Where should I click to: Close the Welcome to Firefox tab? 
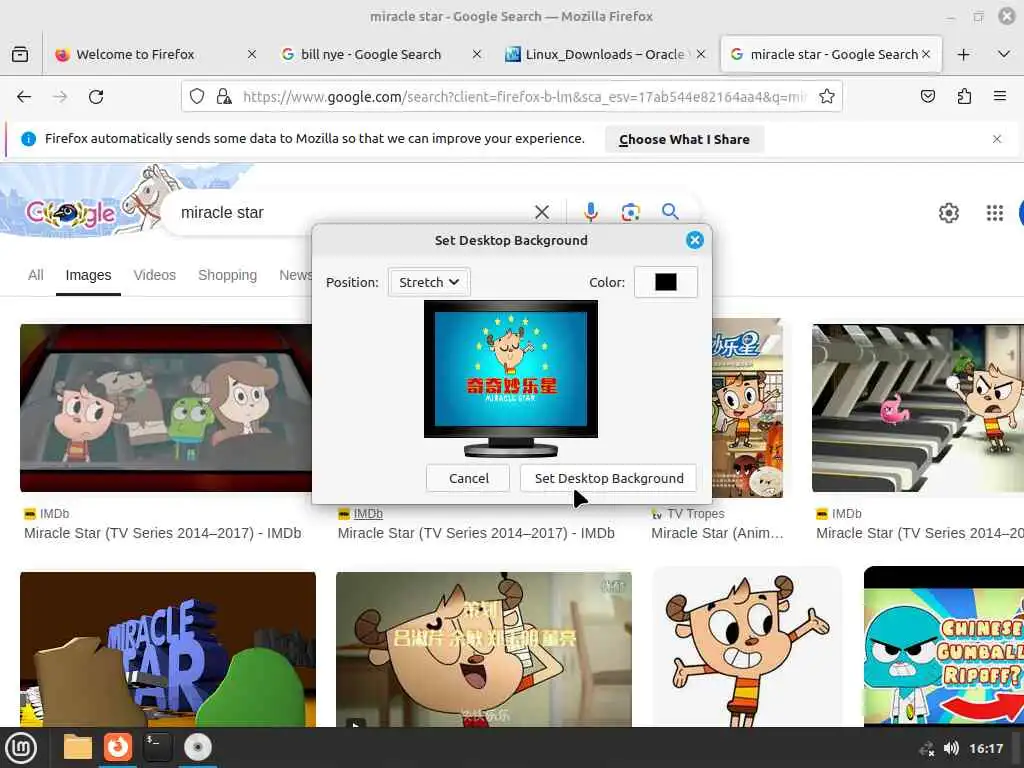click(x=252, y=54)
